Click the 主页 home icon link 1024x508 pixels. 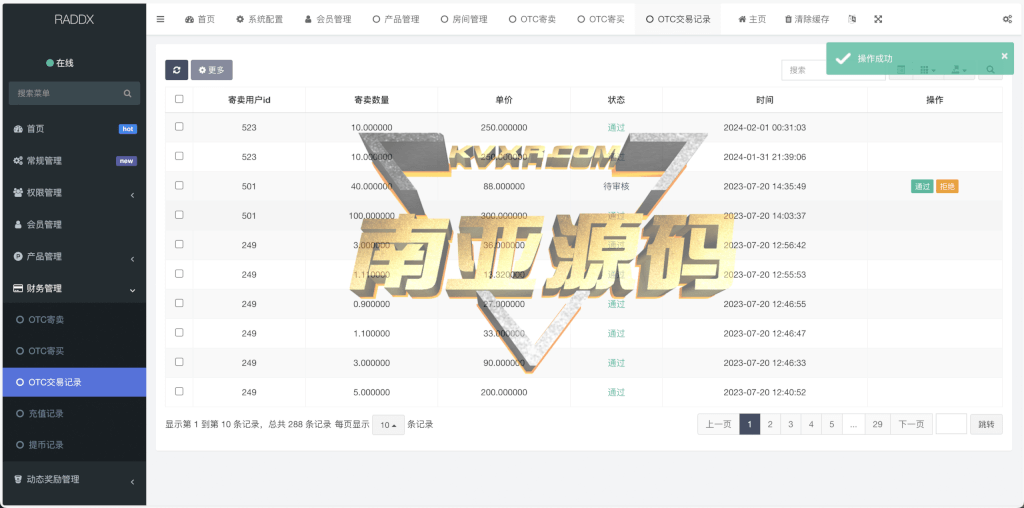click(752, 19)
